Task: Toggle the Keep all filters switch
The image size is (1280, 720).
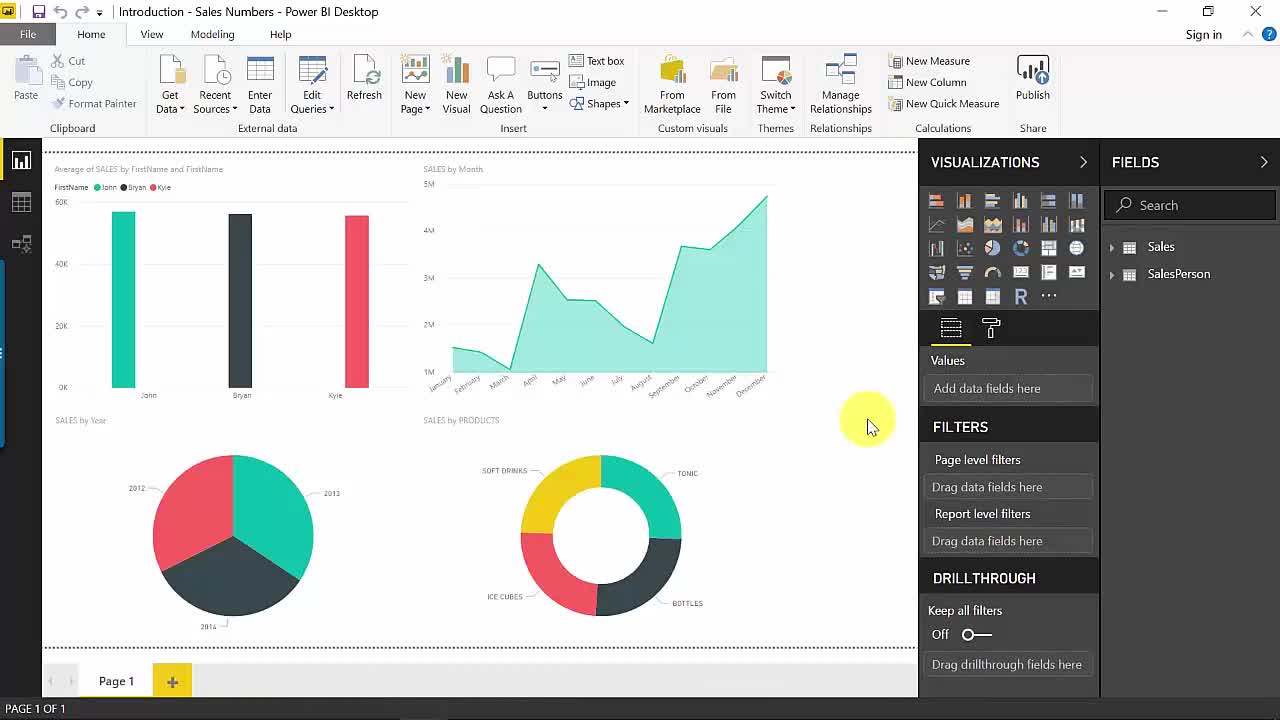Action: [x=976, y=634]
